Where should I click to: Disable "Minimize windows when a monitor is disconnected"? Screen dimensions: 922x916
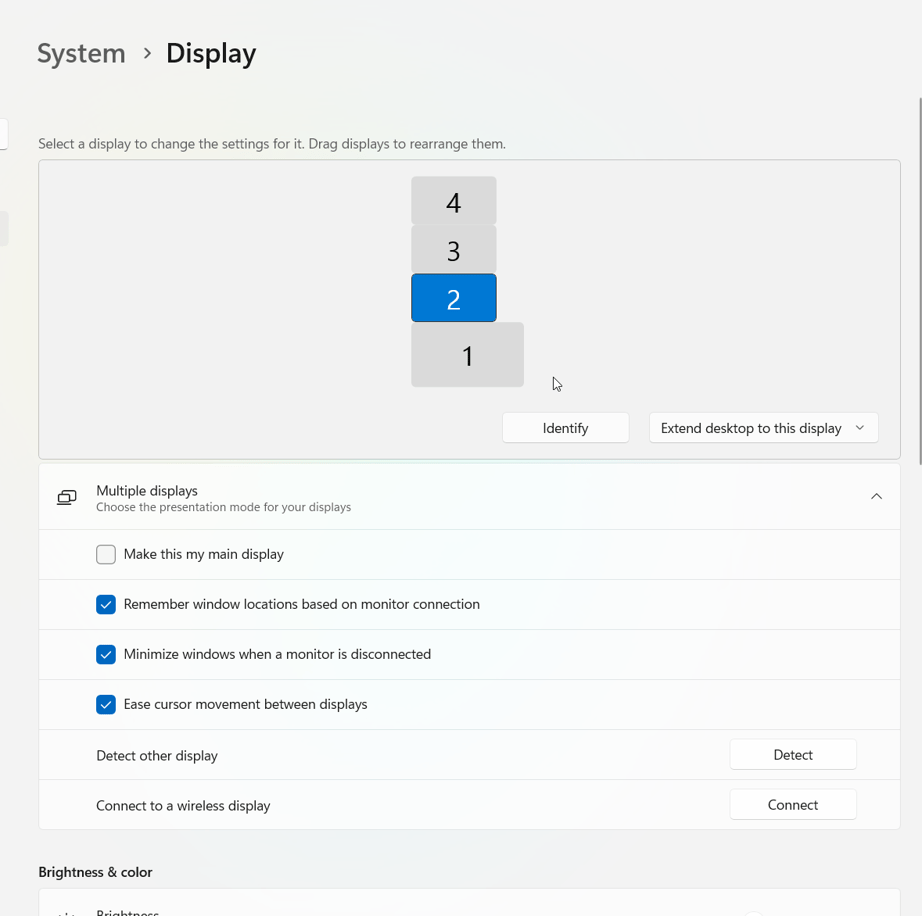click(x=106, y=654)
